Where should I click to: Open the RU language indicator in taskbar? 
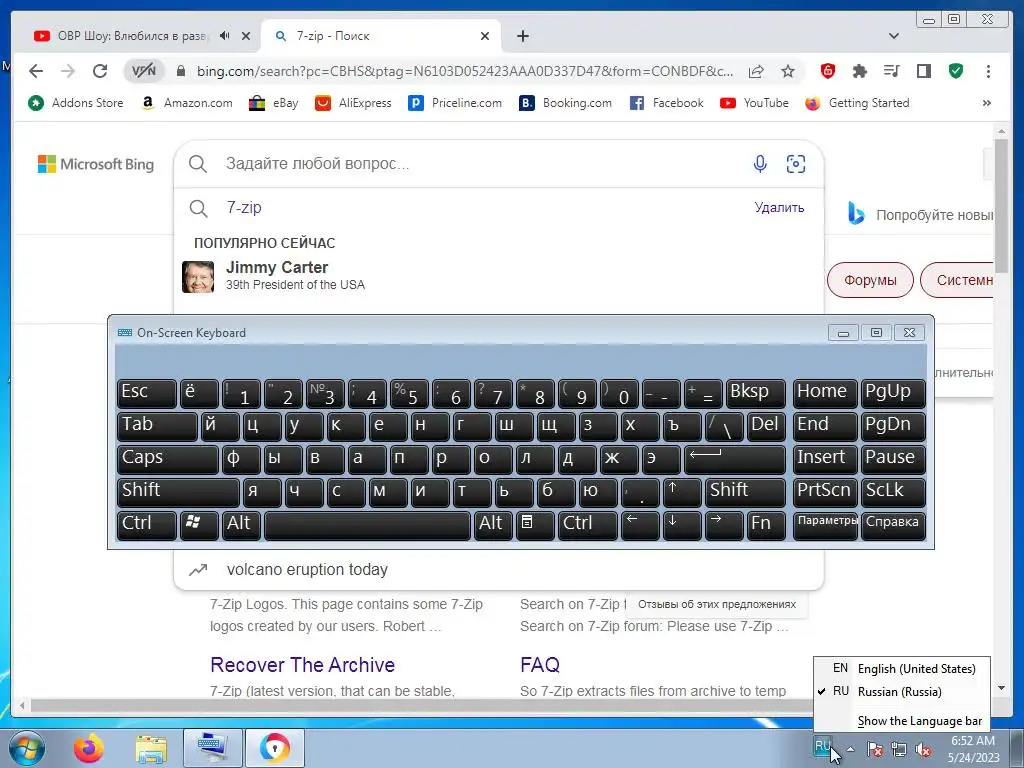click(x=822, y=746)
